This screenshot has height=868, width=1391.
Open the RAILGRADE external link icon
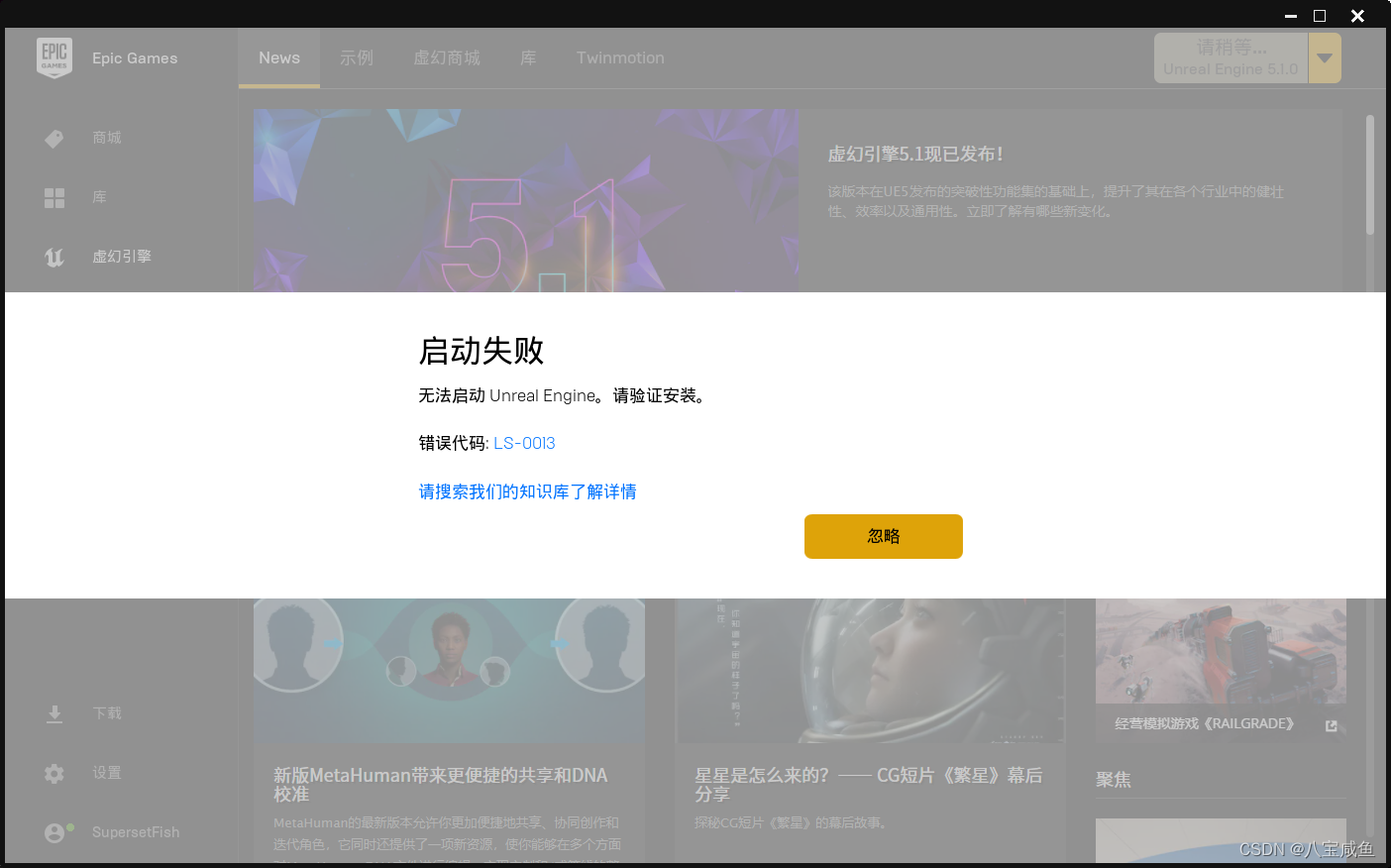click(1332, 725)
